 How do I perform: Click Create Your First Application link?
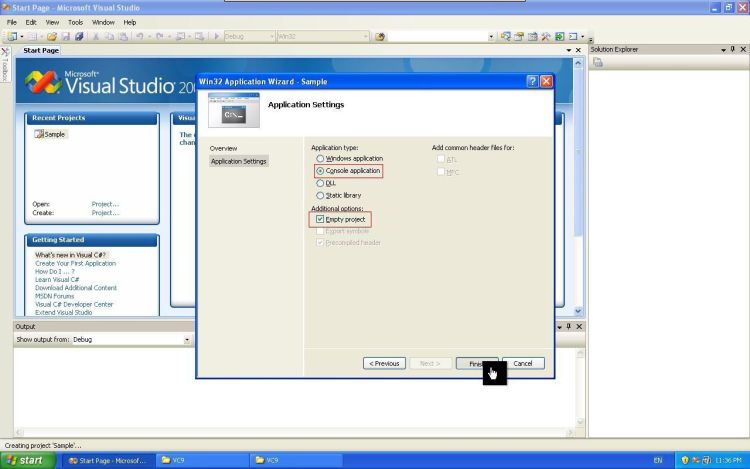point(76,263)
